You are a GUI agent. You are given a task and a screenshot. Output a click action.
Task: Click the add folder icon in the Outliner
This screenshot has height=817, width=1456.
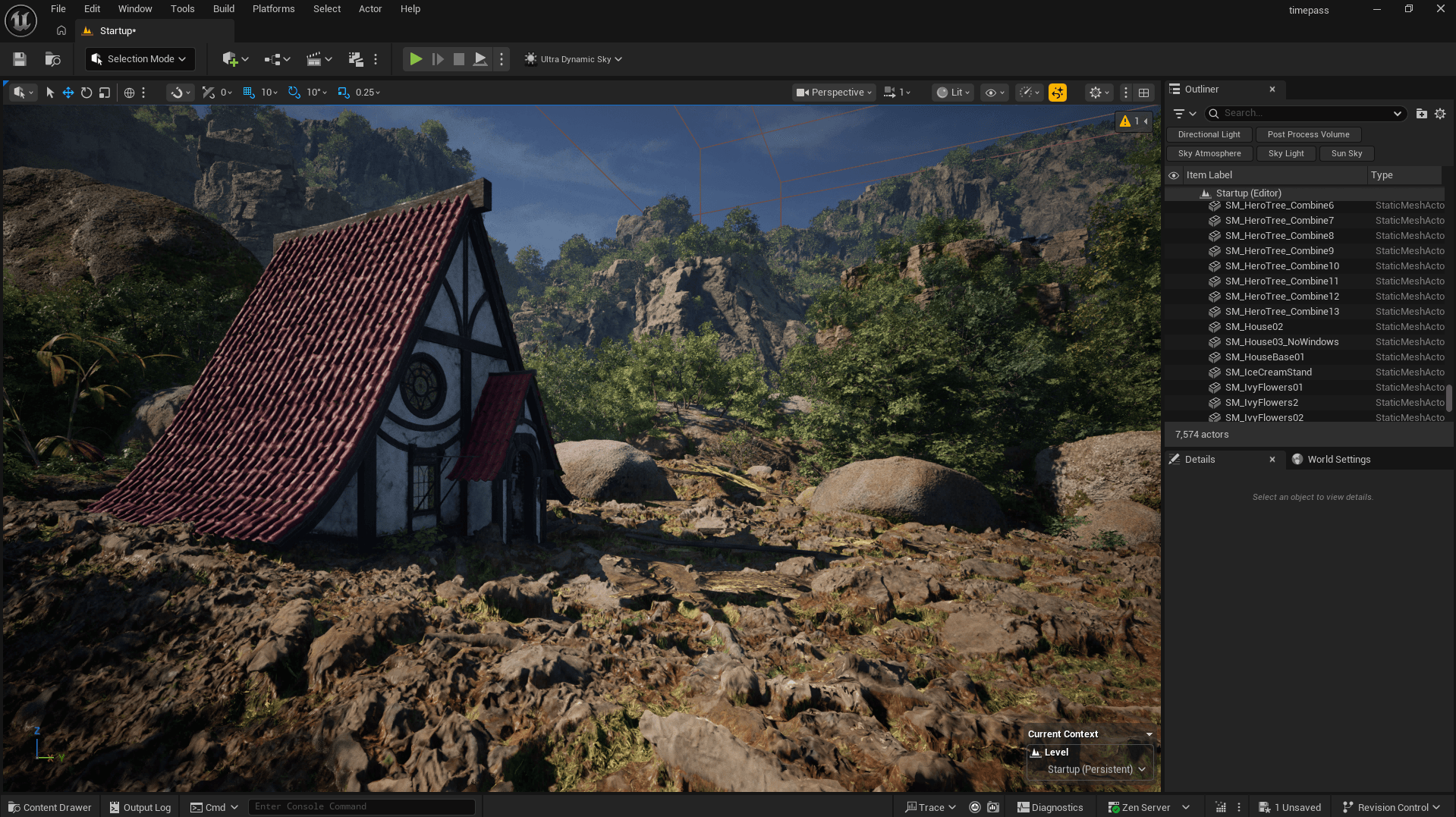pyautogui.click(x=1421, y=114)
